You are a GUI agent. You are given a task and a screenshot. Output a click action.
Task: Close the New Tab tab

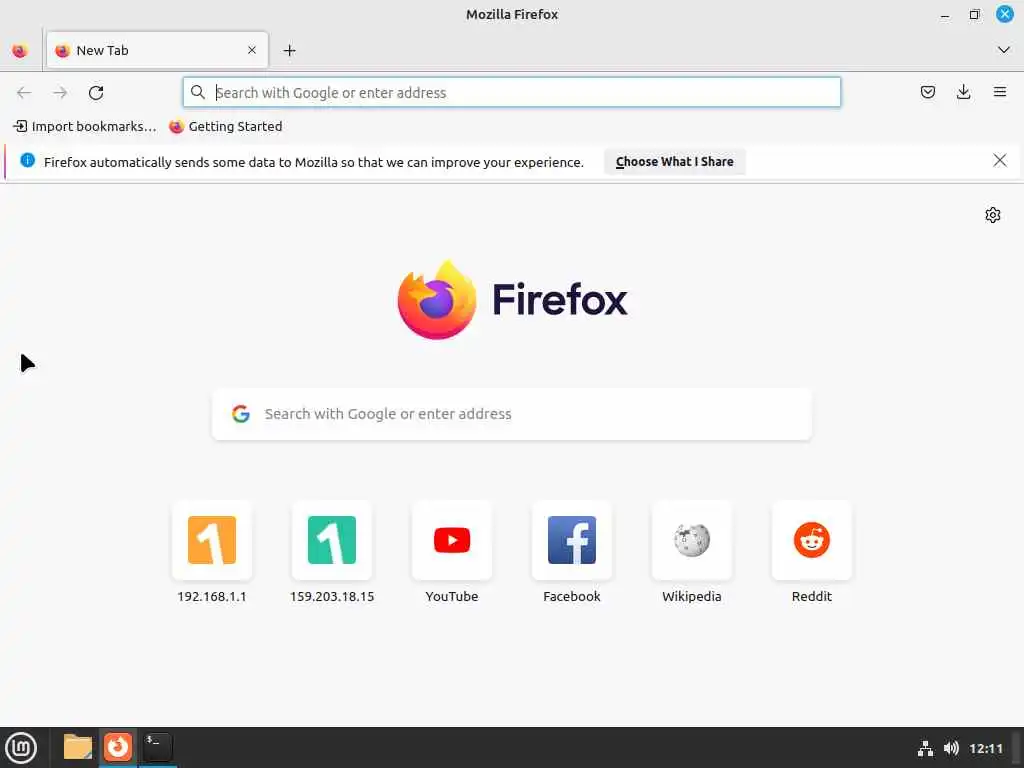(x=252, y=50)
